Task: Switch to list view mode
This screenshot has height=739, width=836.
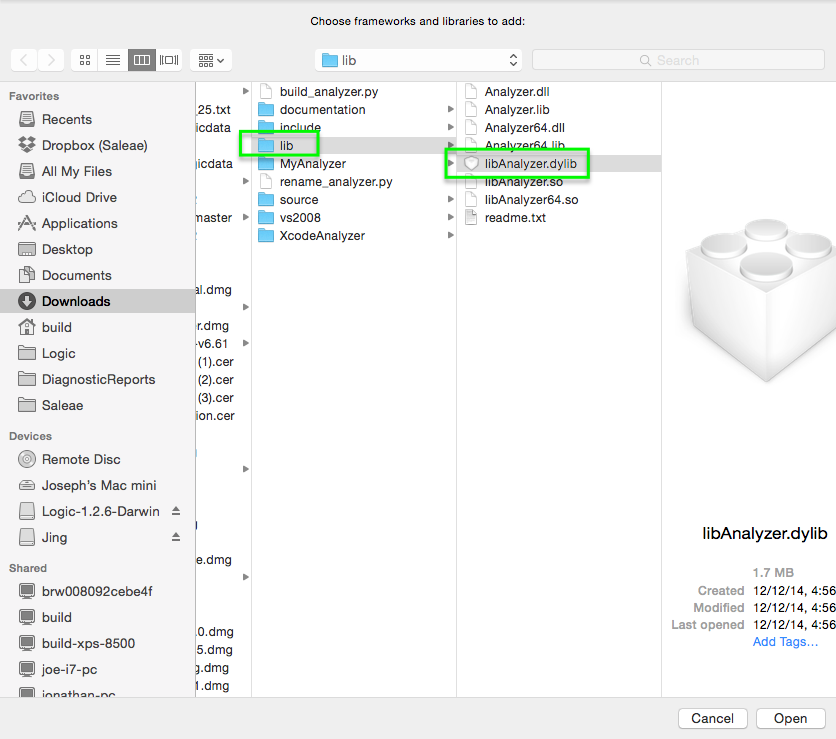Action: coord(113,60)
